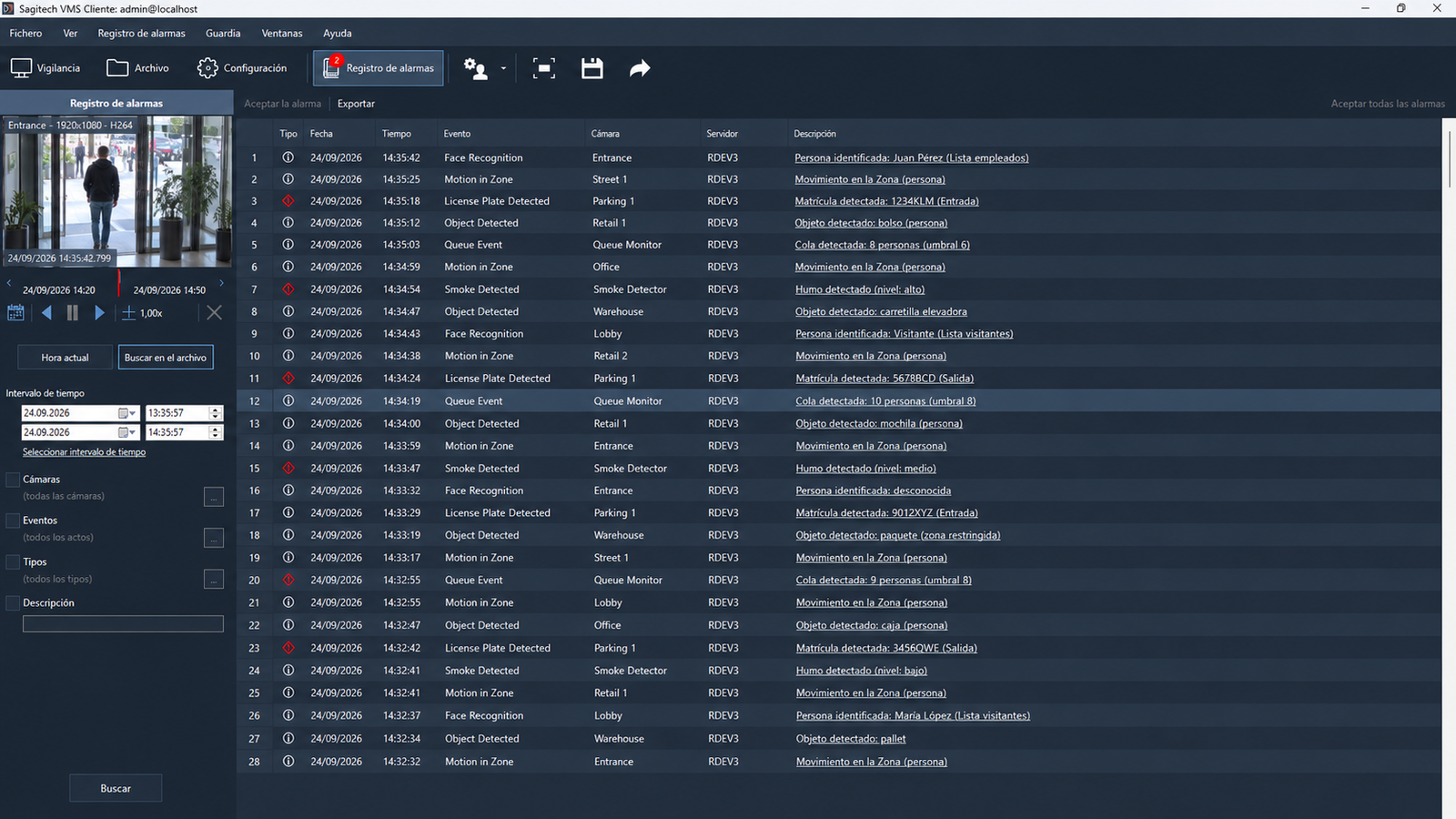
Task: Click the save floppy disk icon
Action: 592,68
